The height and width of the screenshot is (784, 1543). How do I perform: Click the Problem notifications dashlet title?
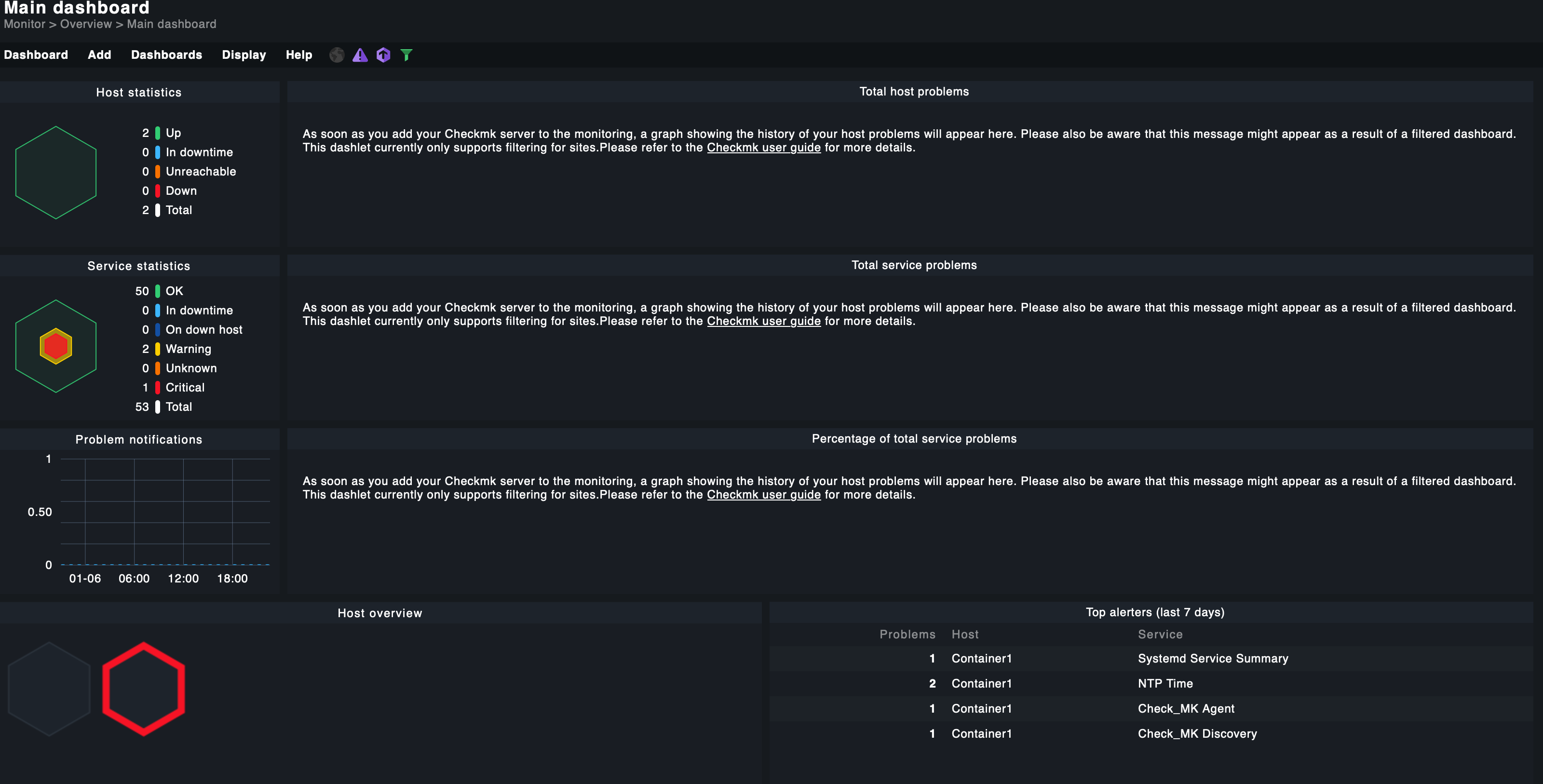coord(139,440)
